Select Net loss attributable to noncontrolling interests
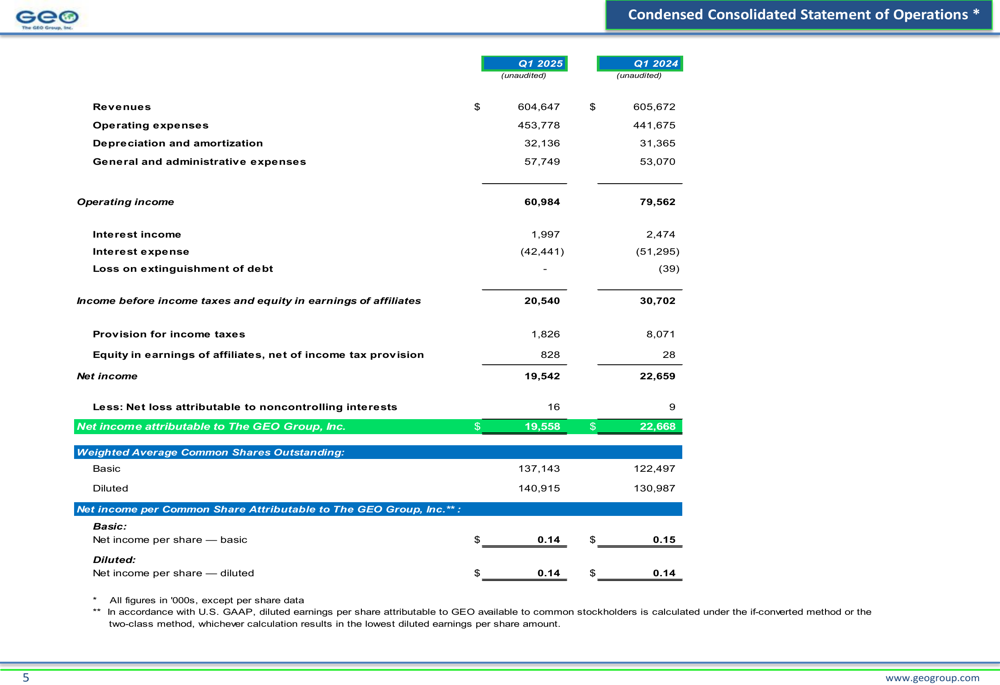 pyautogui.click(x=245, y=407)
